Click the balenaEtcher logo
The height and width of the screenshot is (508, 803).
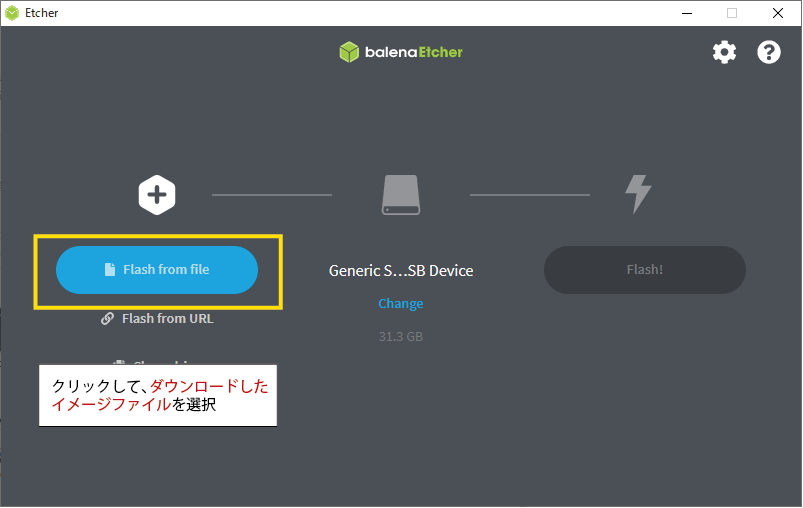coord(401,52)
